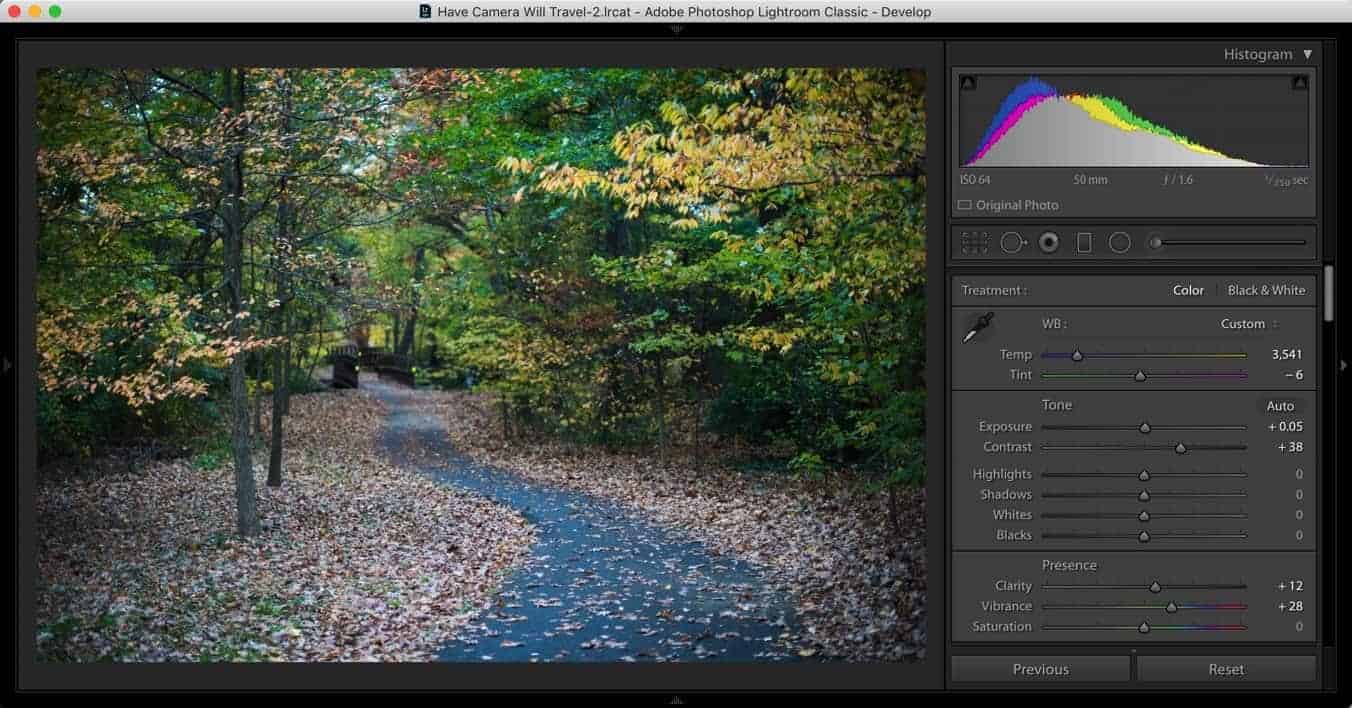Screen dimensions: 1352x708
Task: Click the Whites slider handle
Action: [1144, 516]
